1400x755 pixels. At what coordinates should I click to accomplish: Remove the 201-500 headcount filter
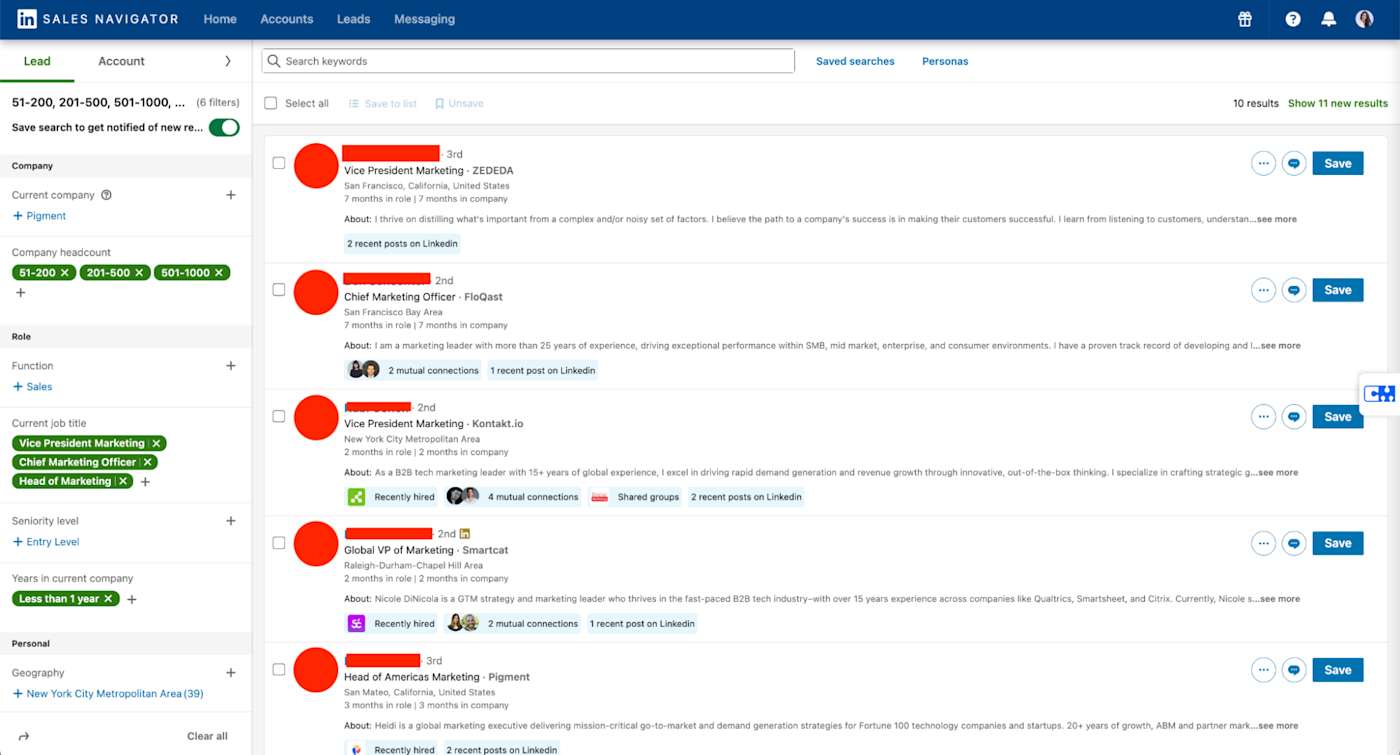pos(139,273)
